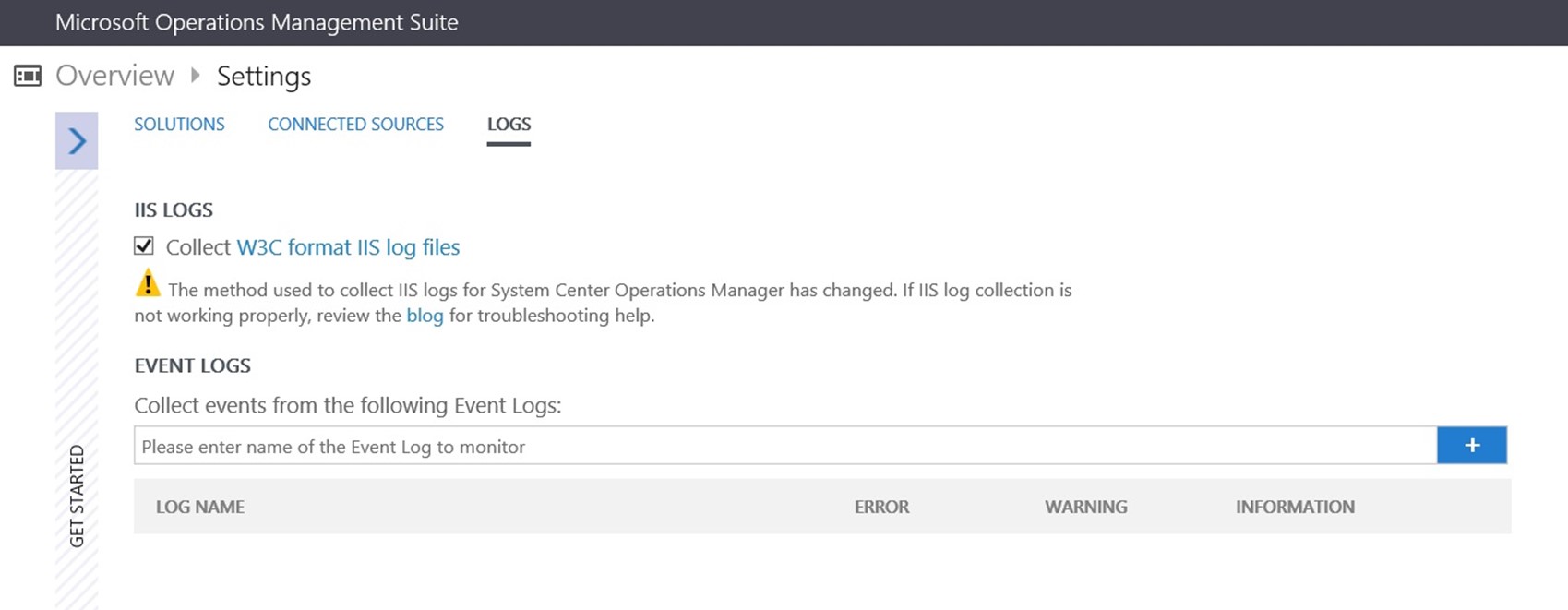Click the Event Log name input field

pos(785,446)
